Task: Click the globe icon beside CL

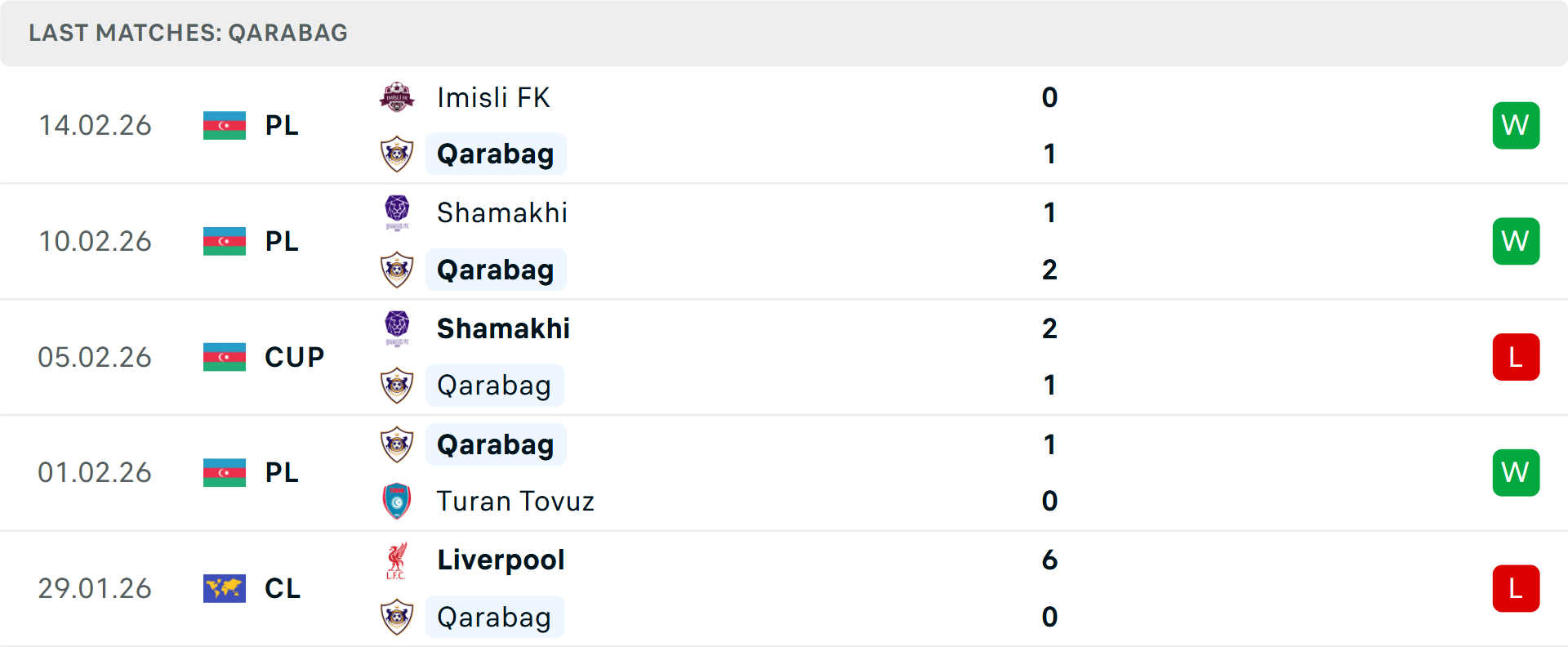Action: pyautogui.click(x=225, y=588)
